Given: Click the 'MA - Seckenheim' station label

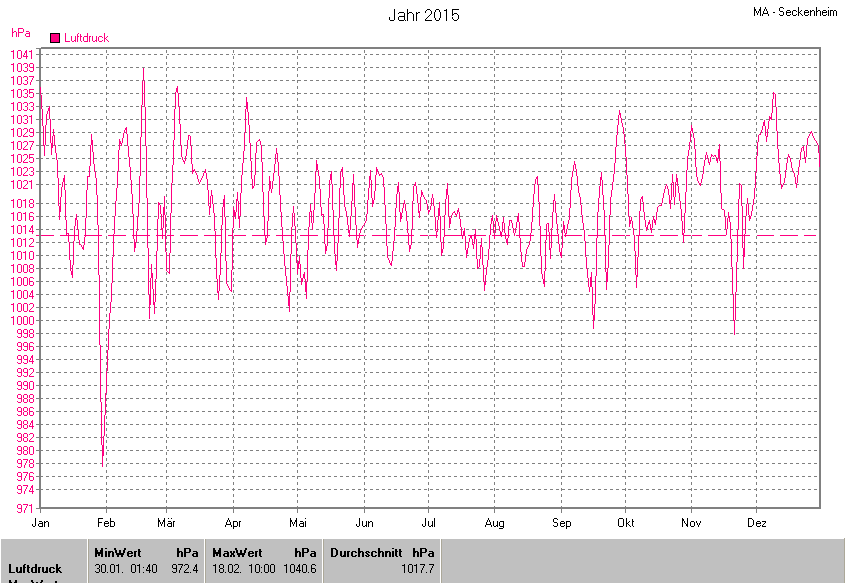Looking at the screenshot, I should pos(795,12).
